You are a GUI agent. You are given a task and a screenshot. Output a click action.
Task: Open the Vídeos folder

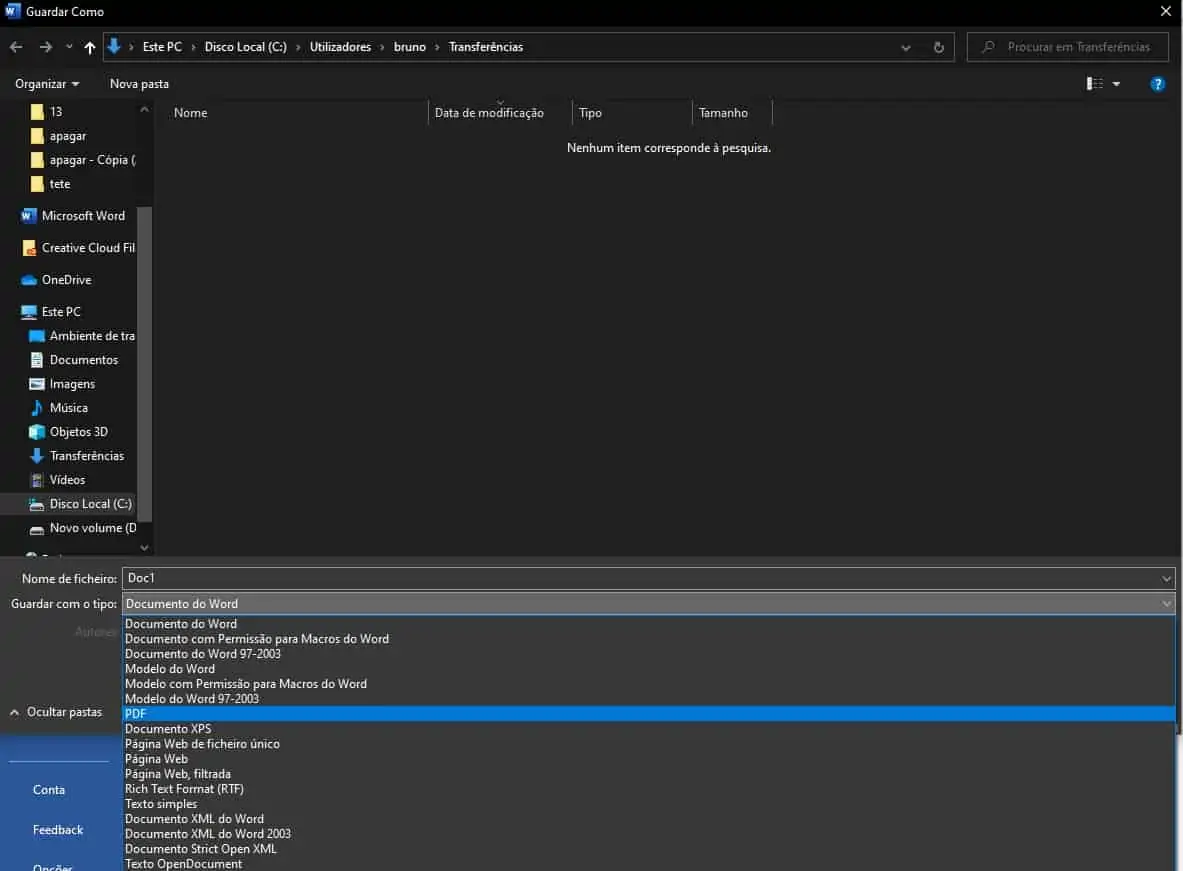(57, 480)
